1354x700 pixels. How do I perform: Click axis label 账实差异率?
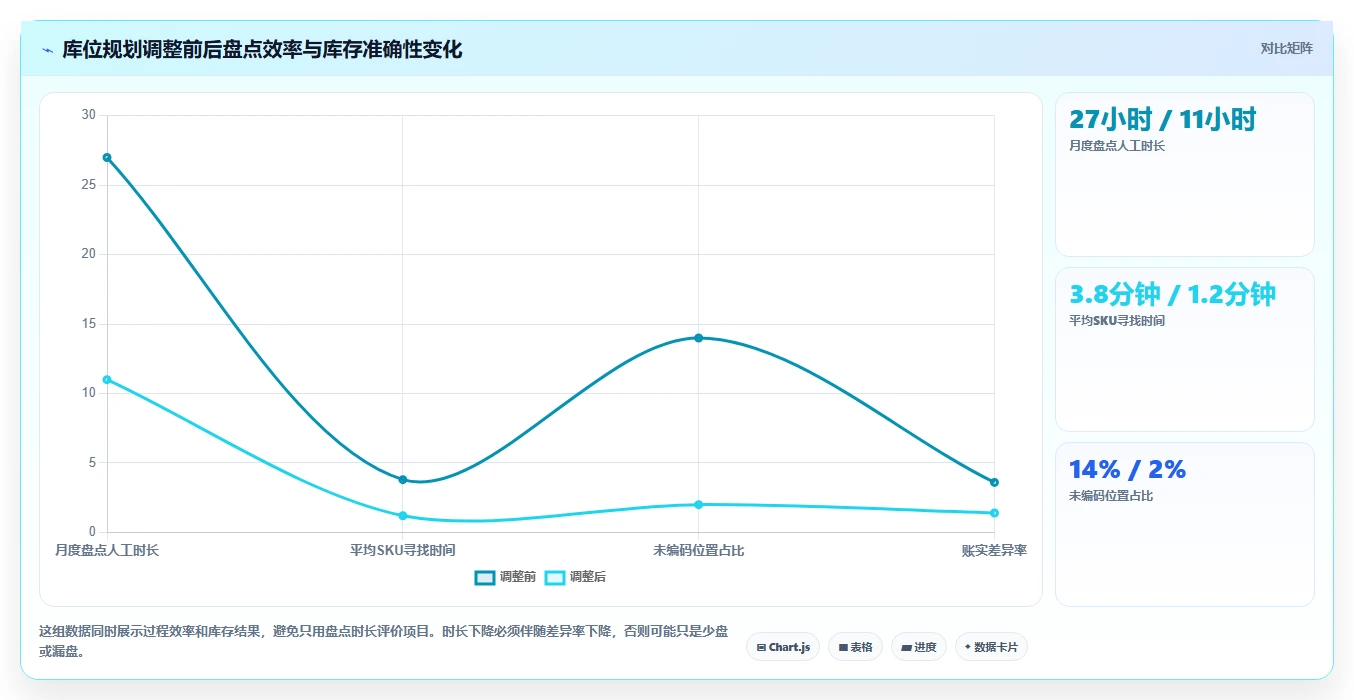pyautogui.click(x=994, y=550)
